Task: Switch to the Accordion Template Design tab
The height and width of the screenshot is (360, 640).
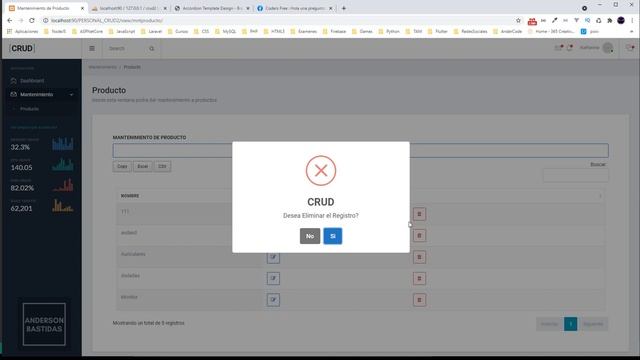Action: point(211,8)
